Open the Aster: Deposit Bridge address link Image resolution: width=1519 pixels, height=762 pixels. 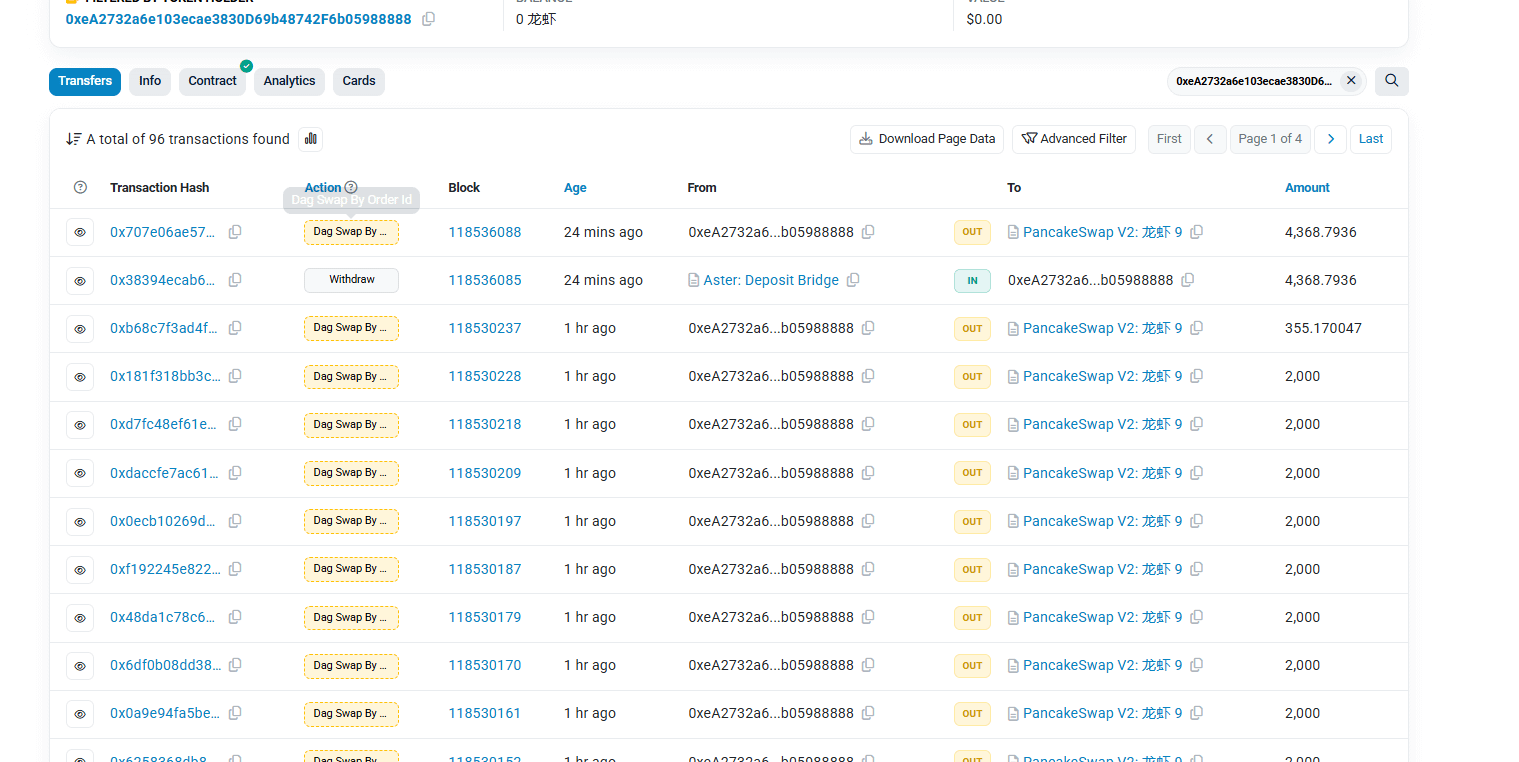(x=771, y=280)
